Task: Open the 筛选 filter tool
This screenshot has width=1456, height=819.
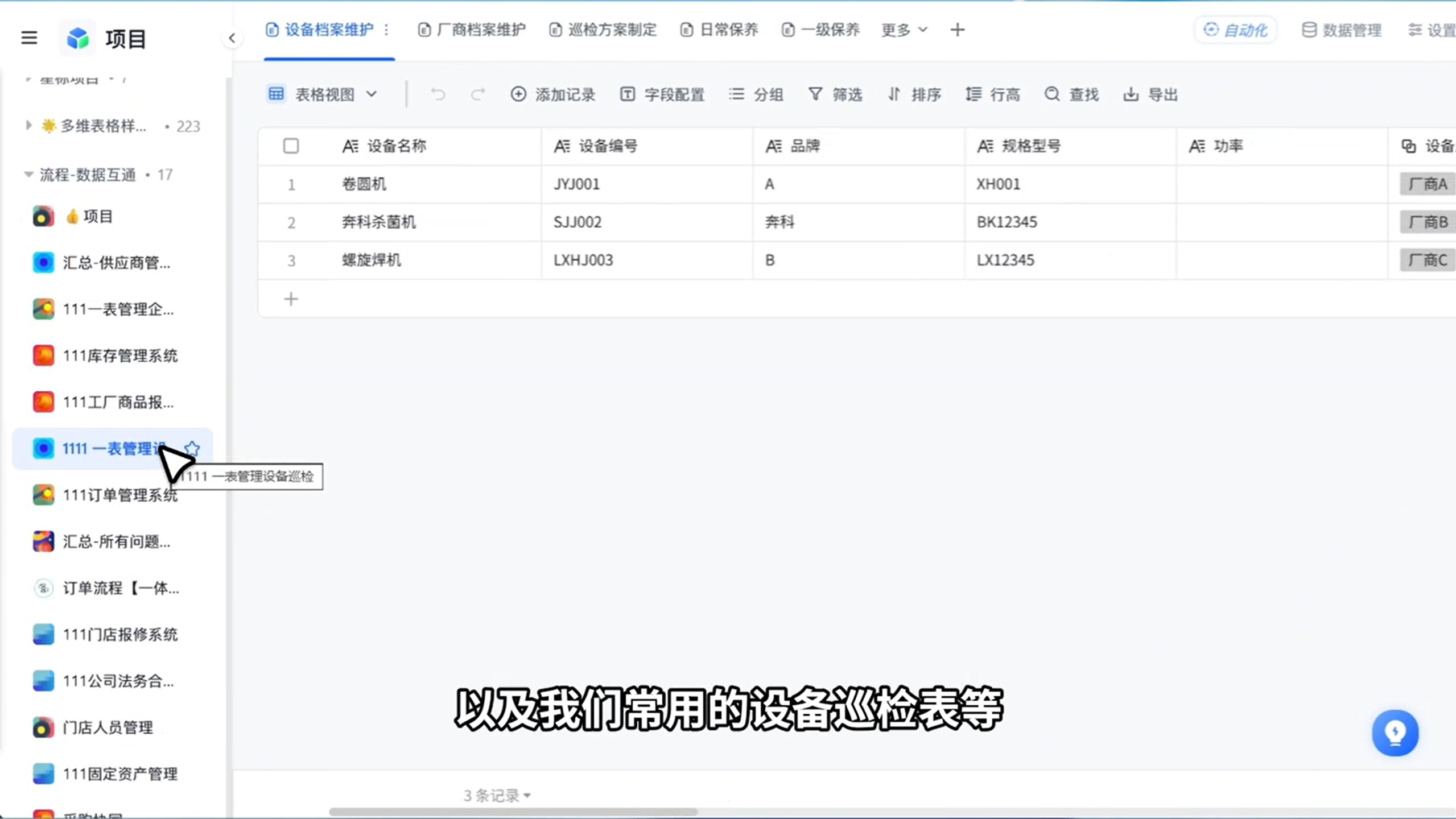Action: pyautogui.click(x=835, y=94)
